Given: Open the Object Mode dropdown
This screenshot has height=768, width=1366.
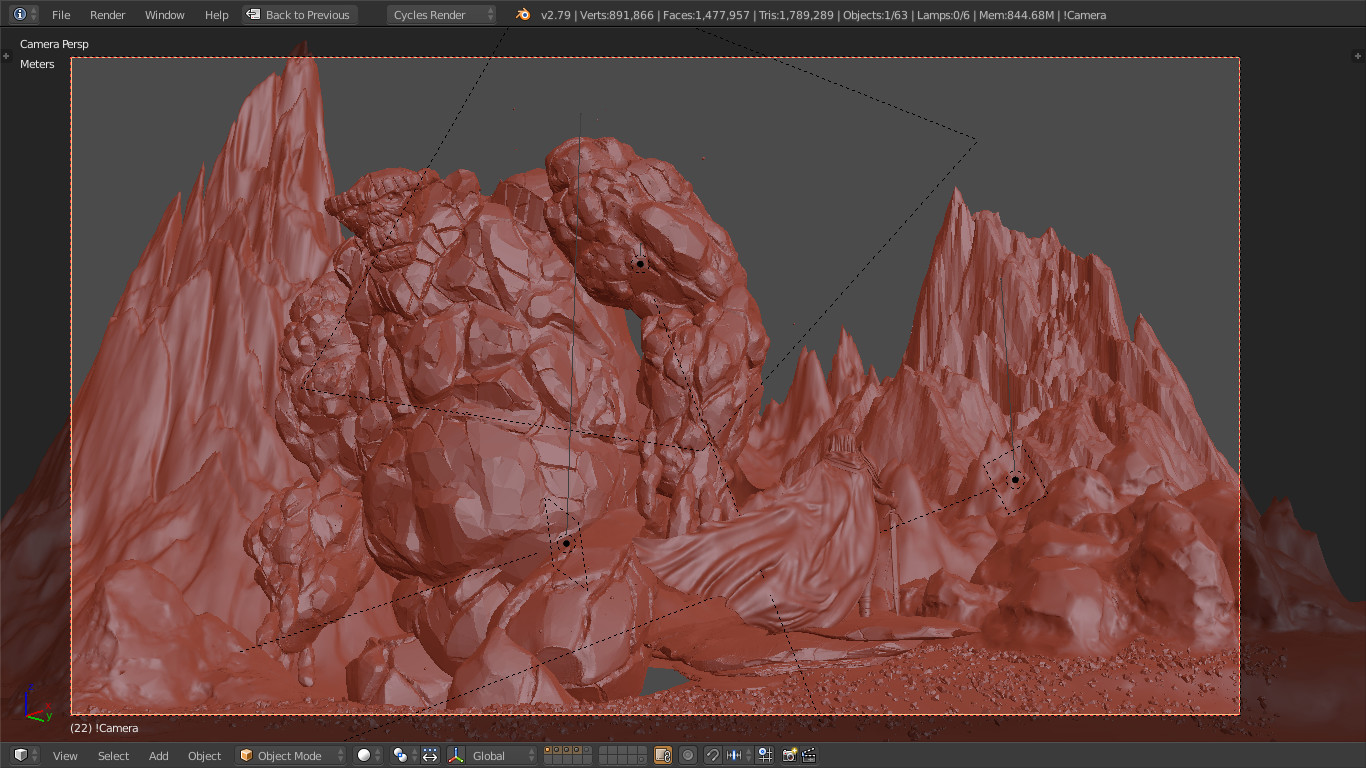Looking at the screenshot, I should (x=291, y=756).
